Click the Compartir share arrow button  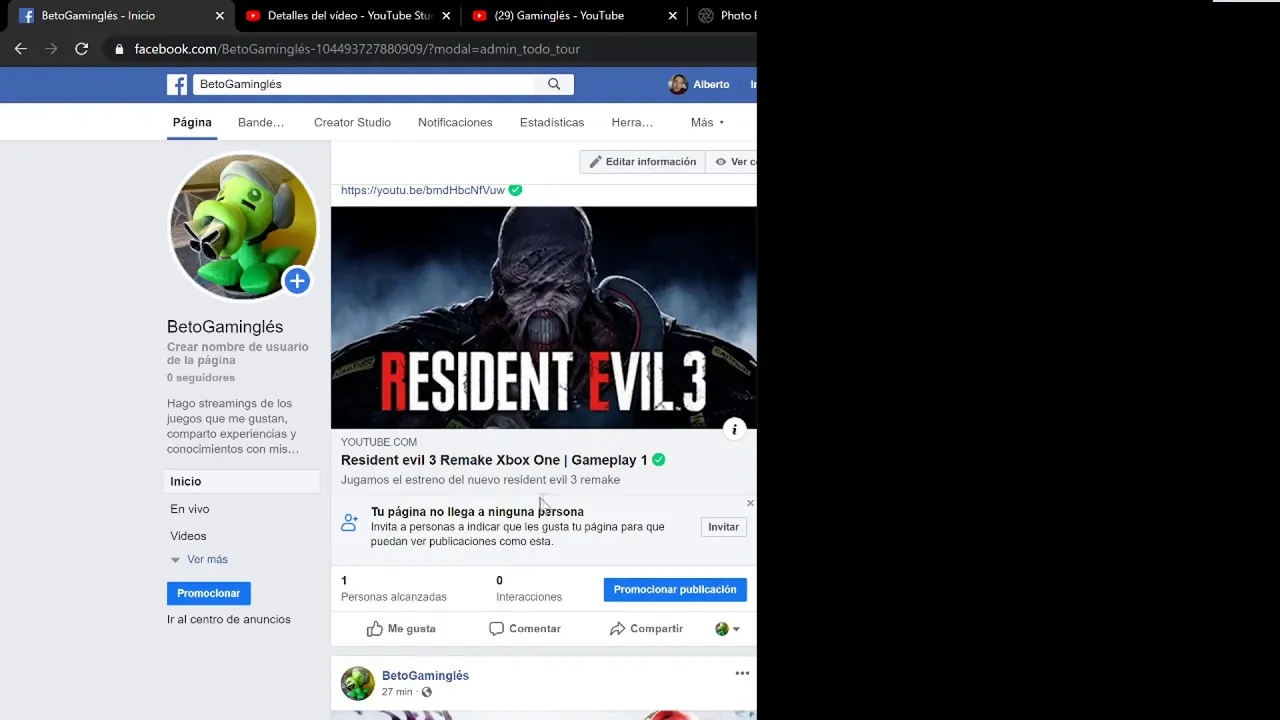coord(646,629)
